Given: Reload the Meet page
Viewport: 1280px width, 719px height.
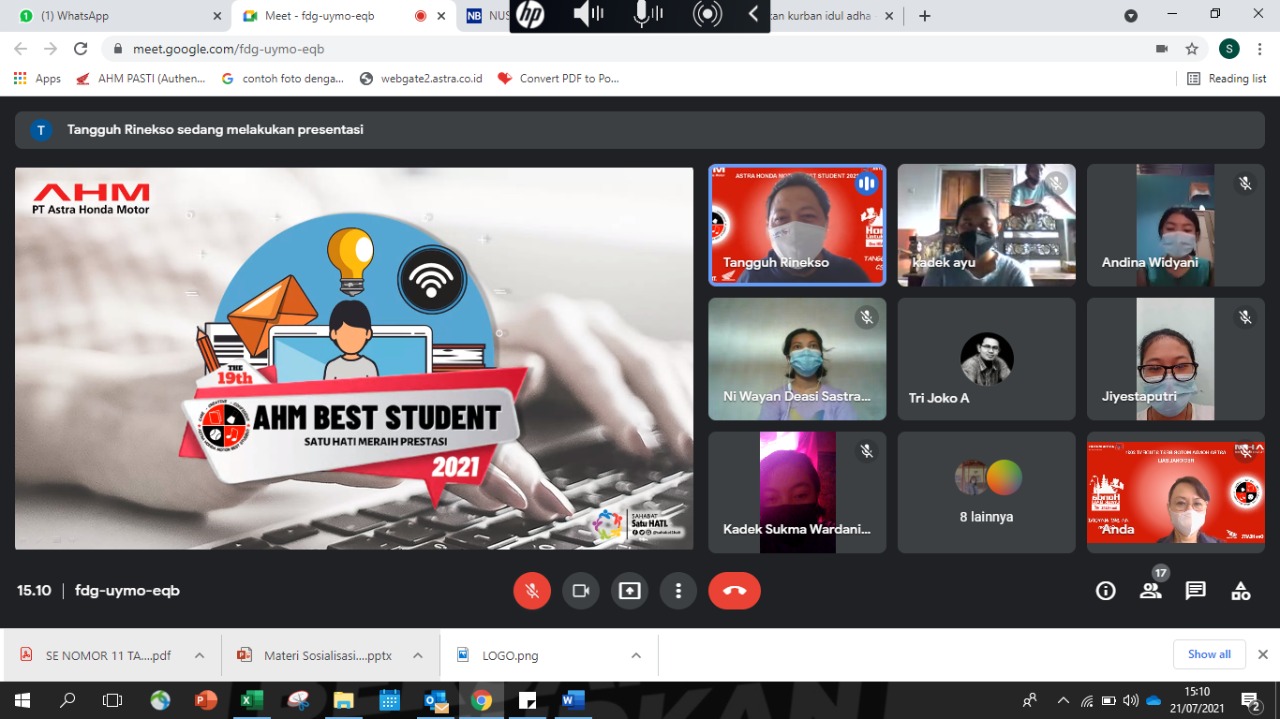Looking at the screenshot, I should pyautogui.click(x=81, y=49).
